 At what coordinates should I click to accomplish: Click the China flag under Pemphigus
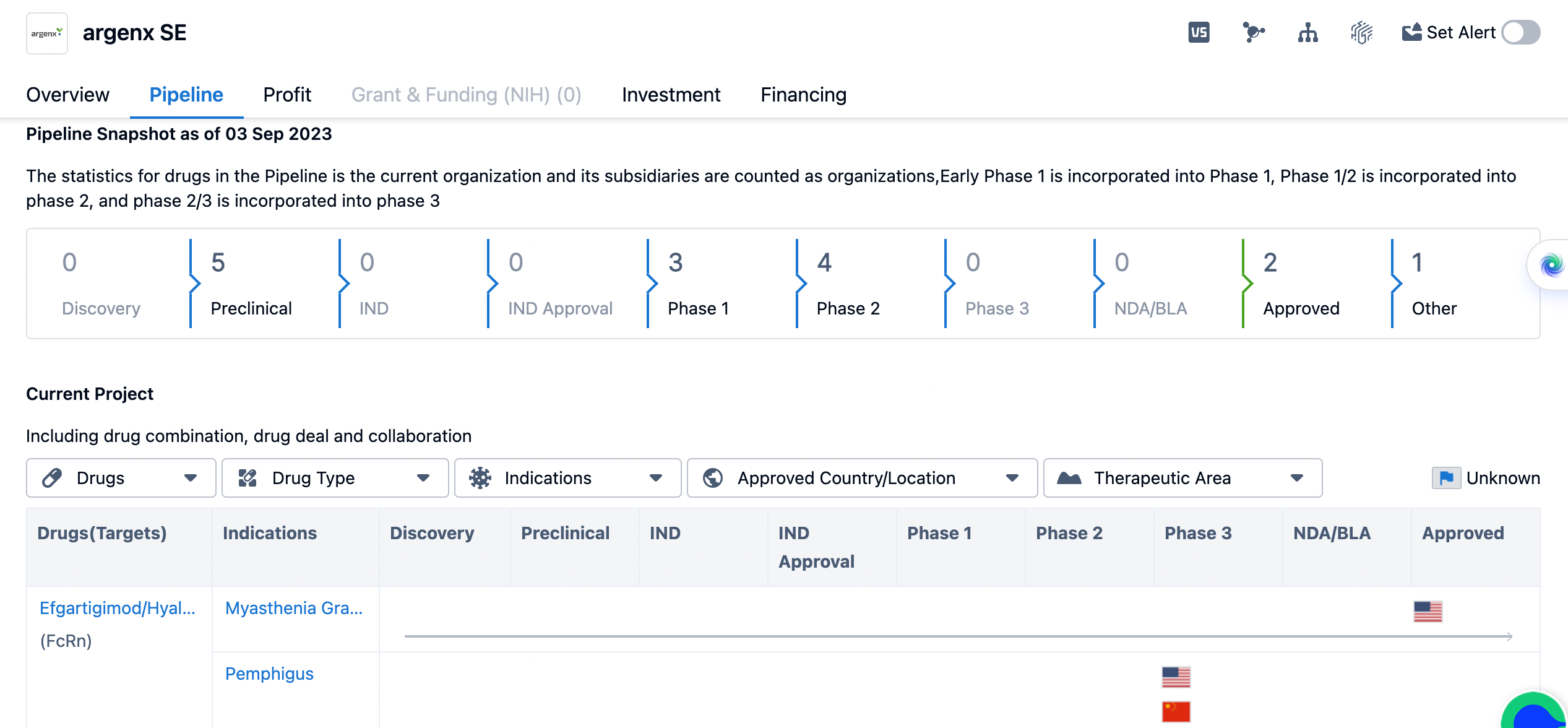(x=1176, y=711)
